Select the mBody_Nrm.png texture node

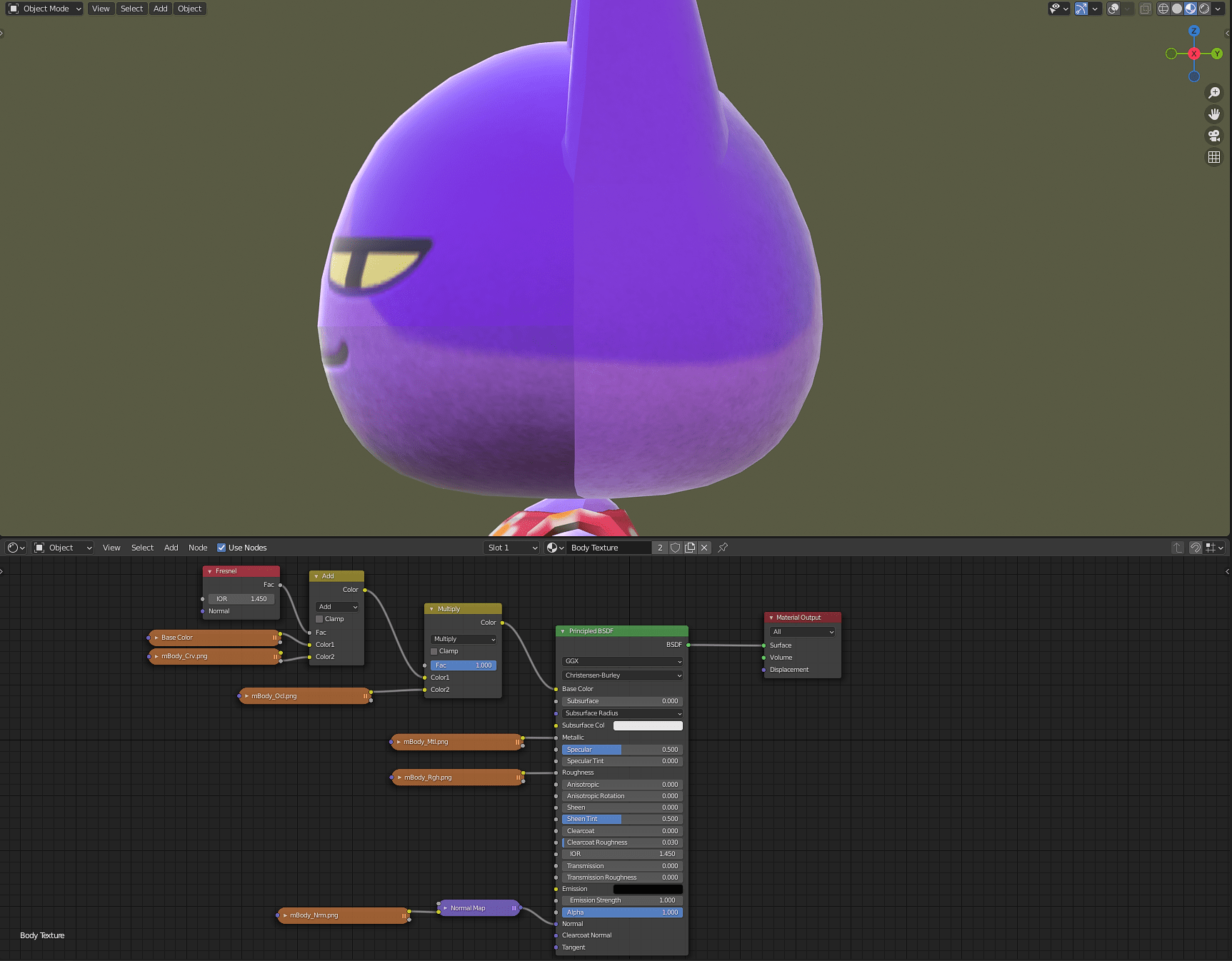344,915
